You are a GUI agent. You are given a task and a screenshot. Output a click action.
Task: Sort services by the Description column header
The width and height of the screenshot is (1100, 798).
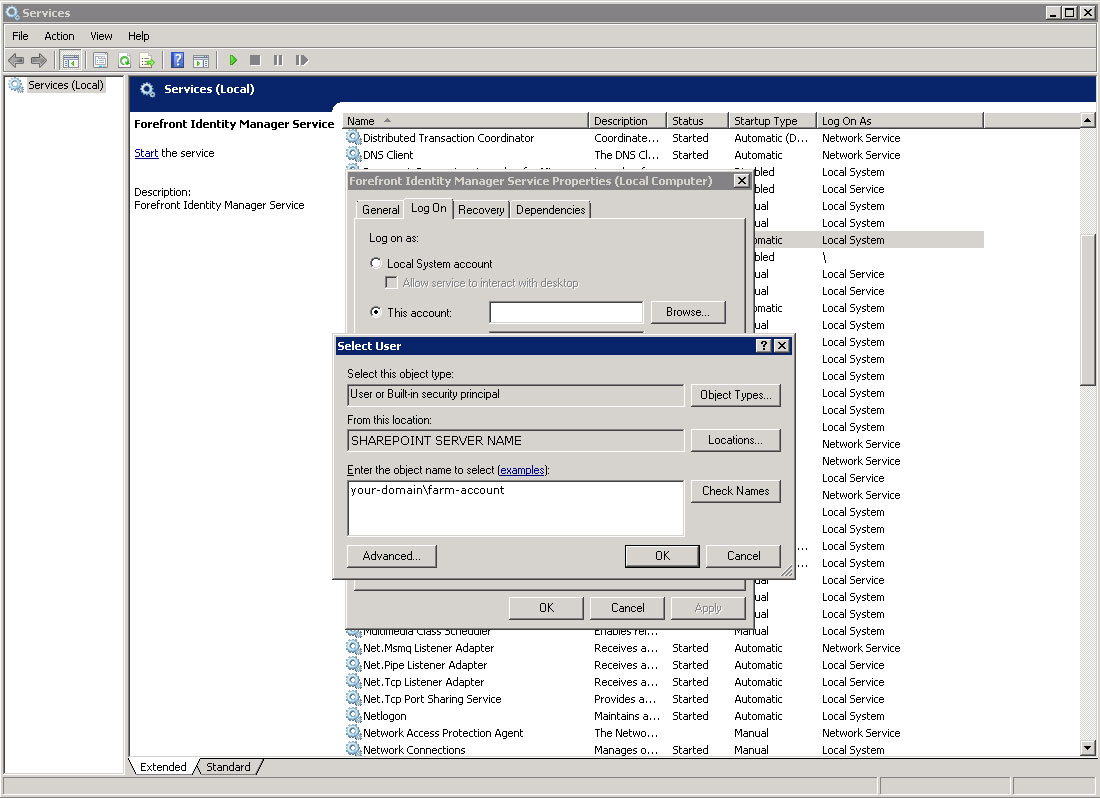coord(627,121)
